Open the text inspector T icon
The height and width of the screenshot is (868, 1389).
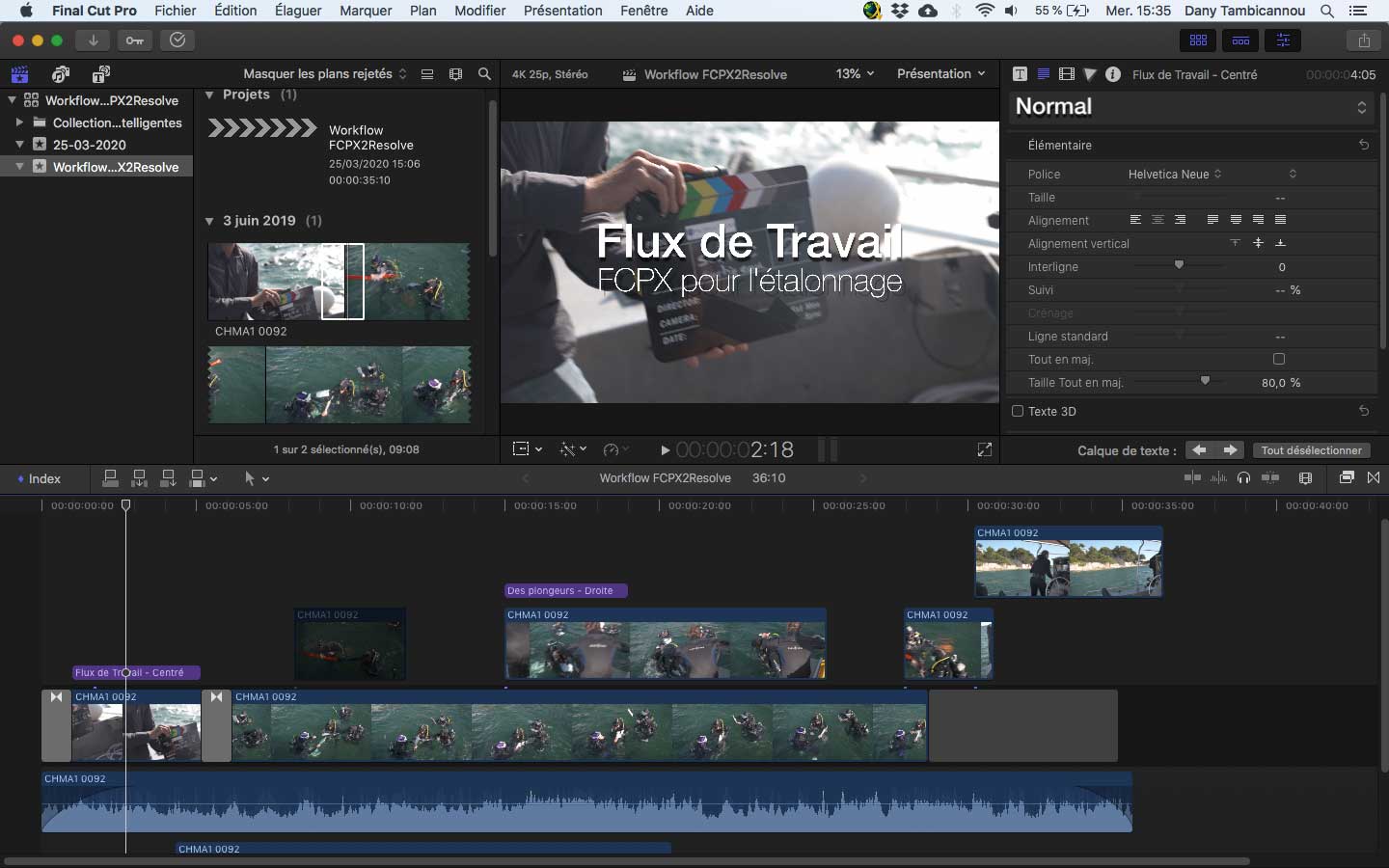tap(1020, 74)
